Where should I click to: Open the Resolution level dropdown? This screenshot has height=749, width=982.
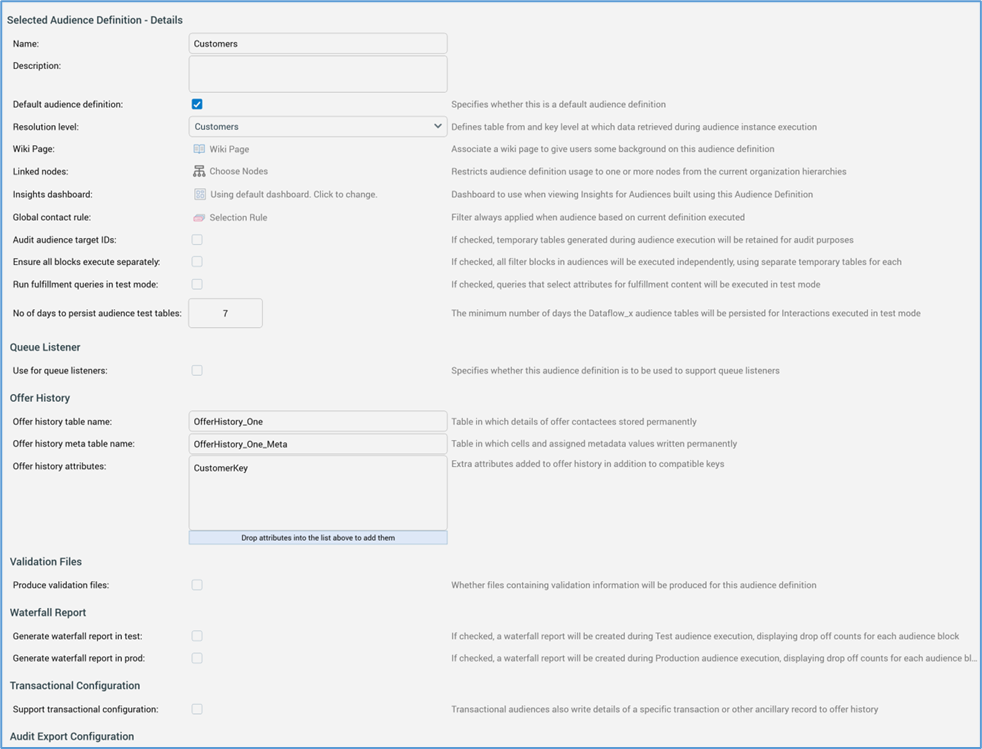coord(317,127)
